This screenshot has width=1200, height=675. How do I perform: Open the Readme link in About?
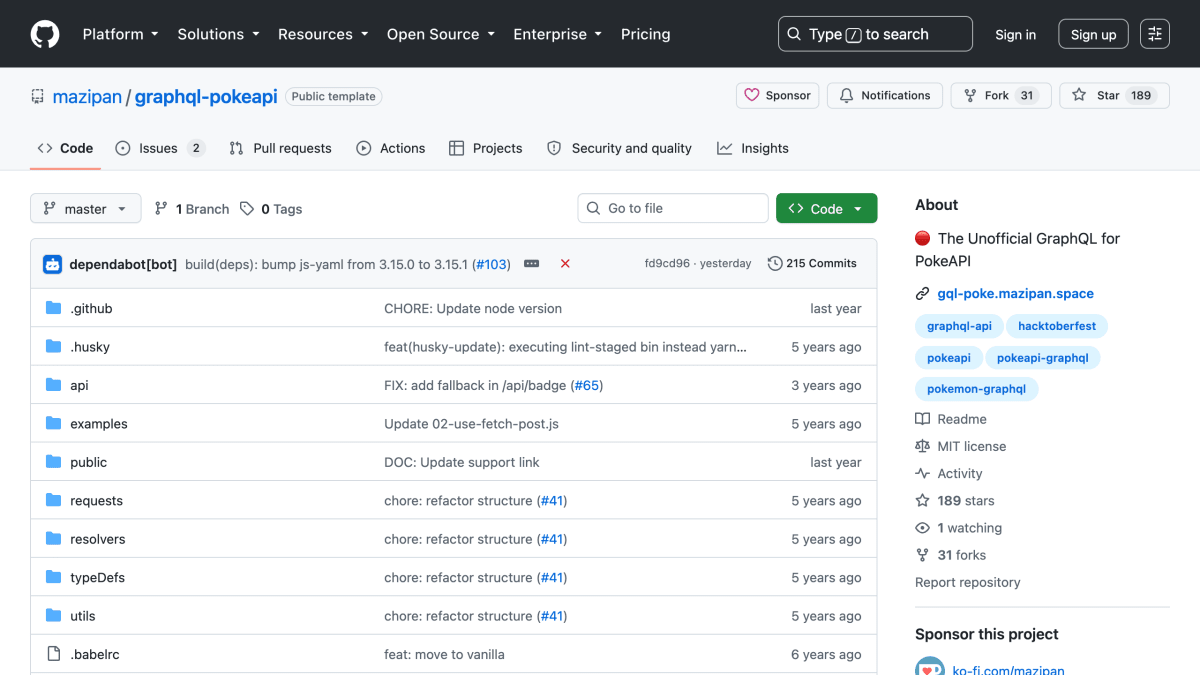click(x=951, y=419)
